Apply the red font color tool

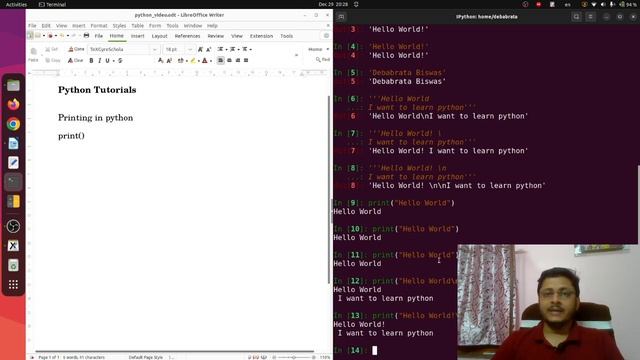205,60
